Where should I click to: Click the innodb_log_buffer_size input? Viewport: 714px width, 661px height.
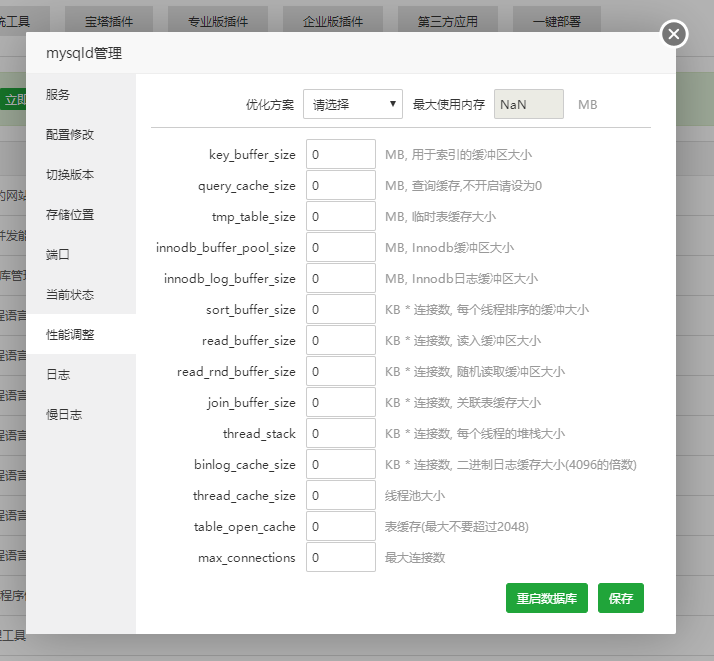click(x=341, y=278)
